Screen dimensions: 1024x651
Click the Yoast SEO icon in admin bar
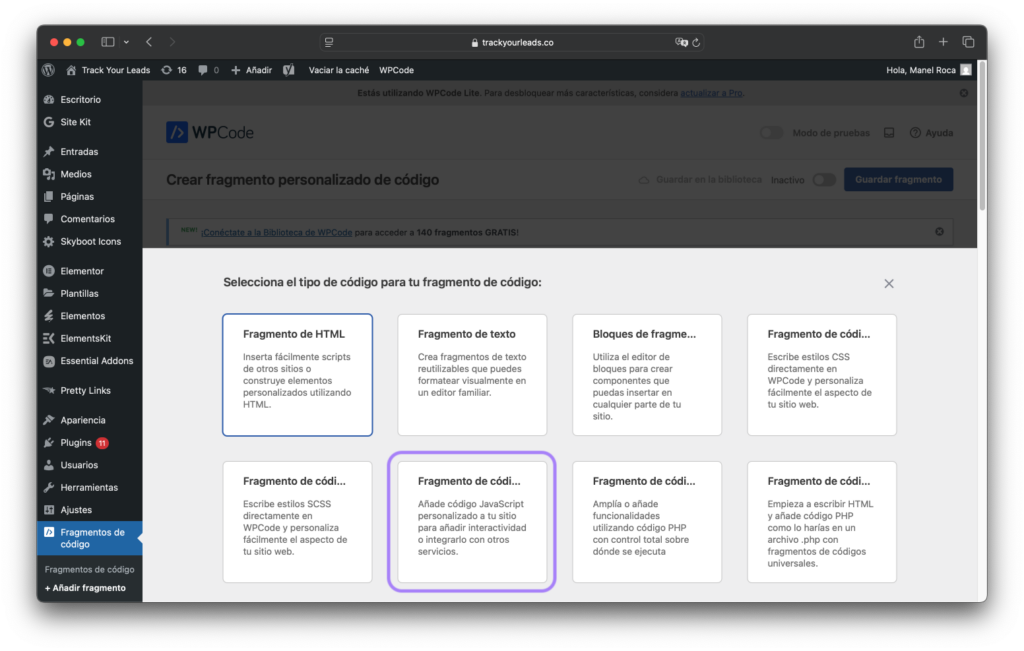289,70
